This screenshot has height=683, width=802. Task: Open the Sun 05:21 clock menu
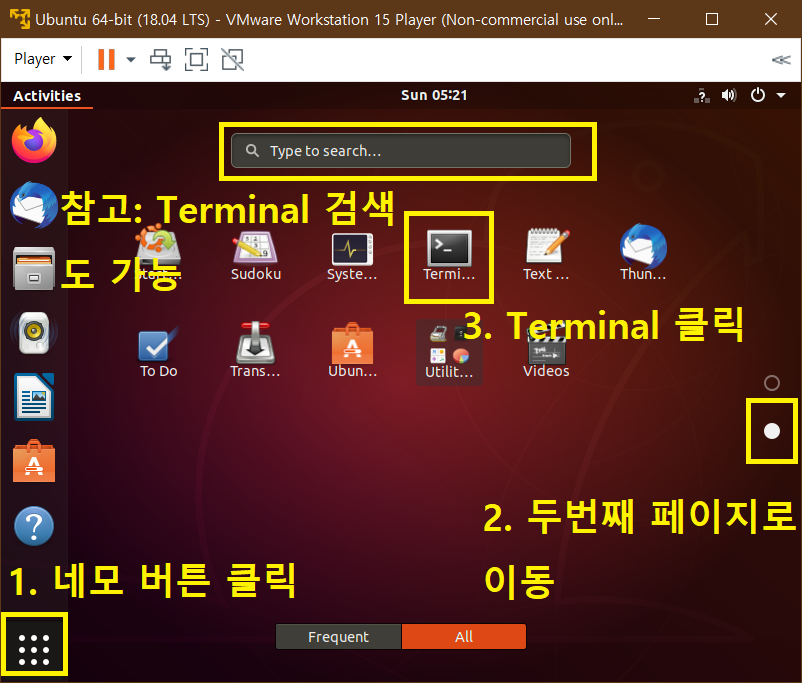[434, 95]
